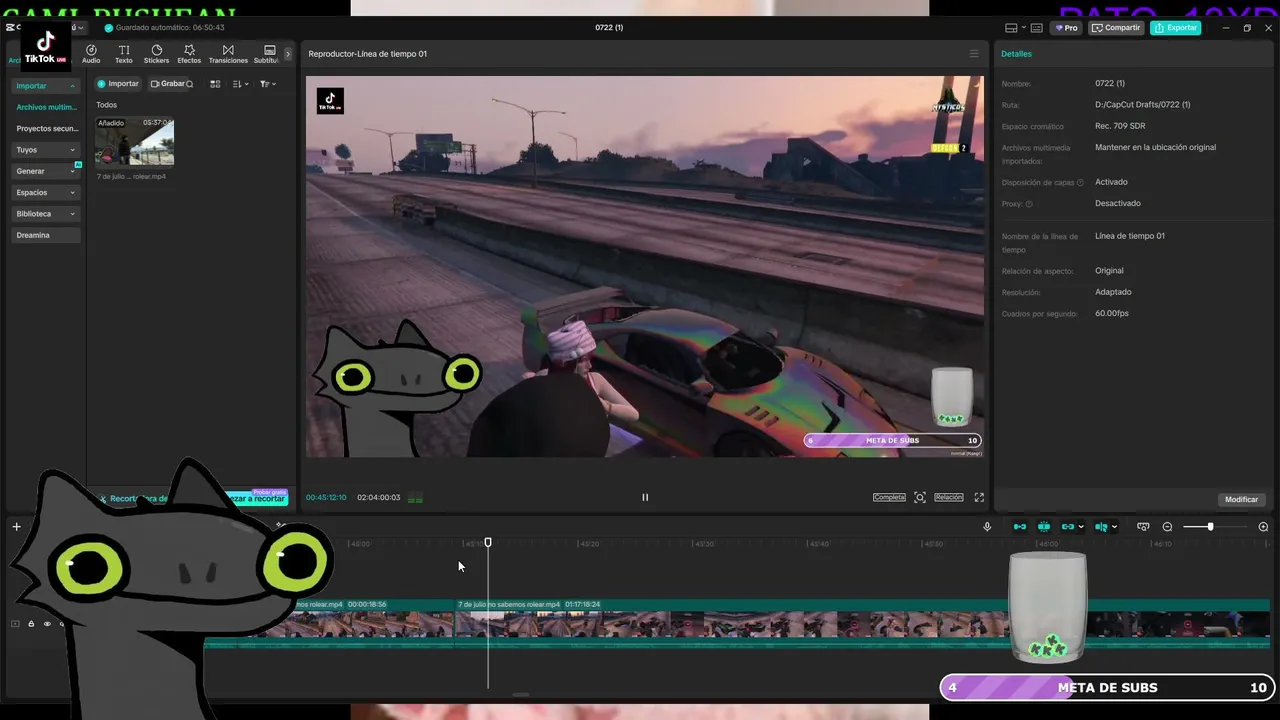Select Archivos multimedia in sidebar

[x=46, y=107]
